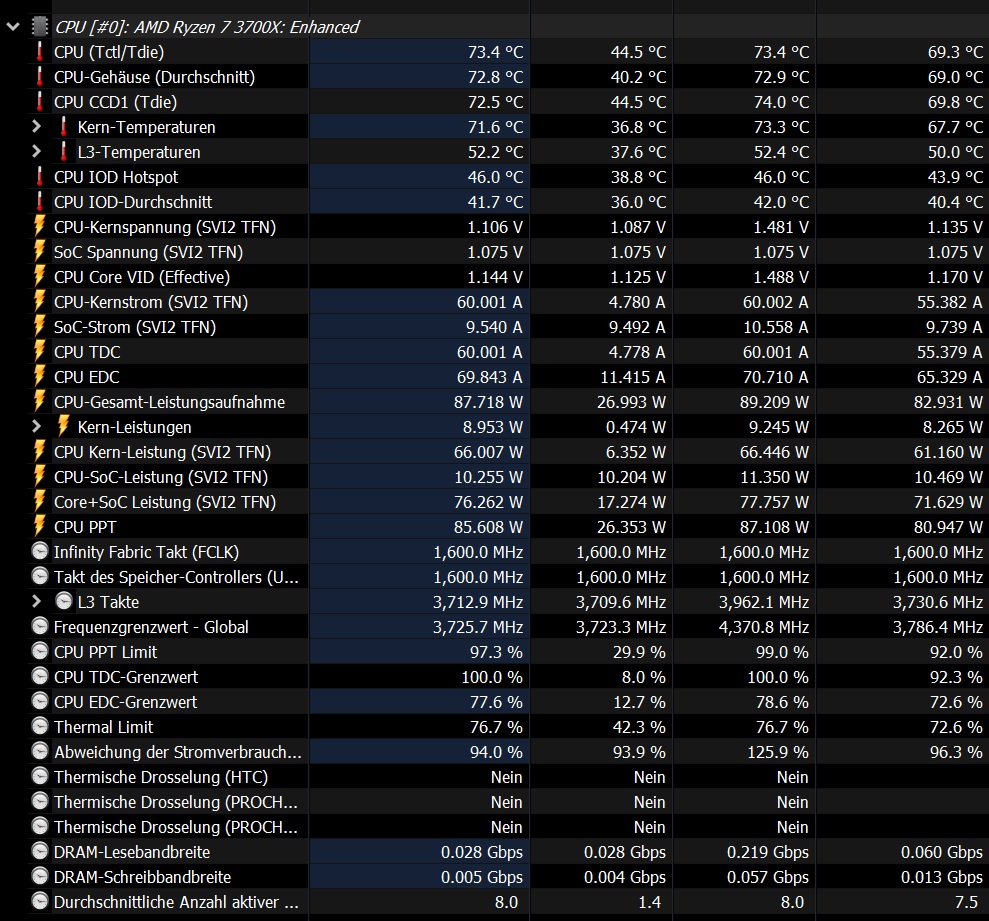Click the 7.5 average active cores value
The height and width of the screenshot is (921, 989).
click(966, 902)
